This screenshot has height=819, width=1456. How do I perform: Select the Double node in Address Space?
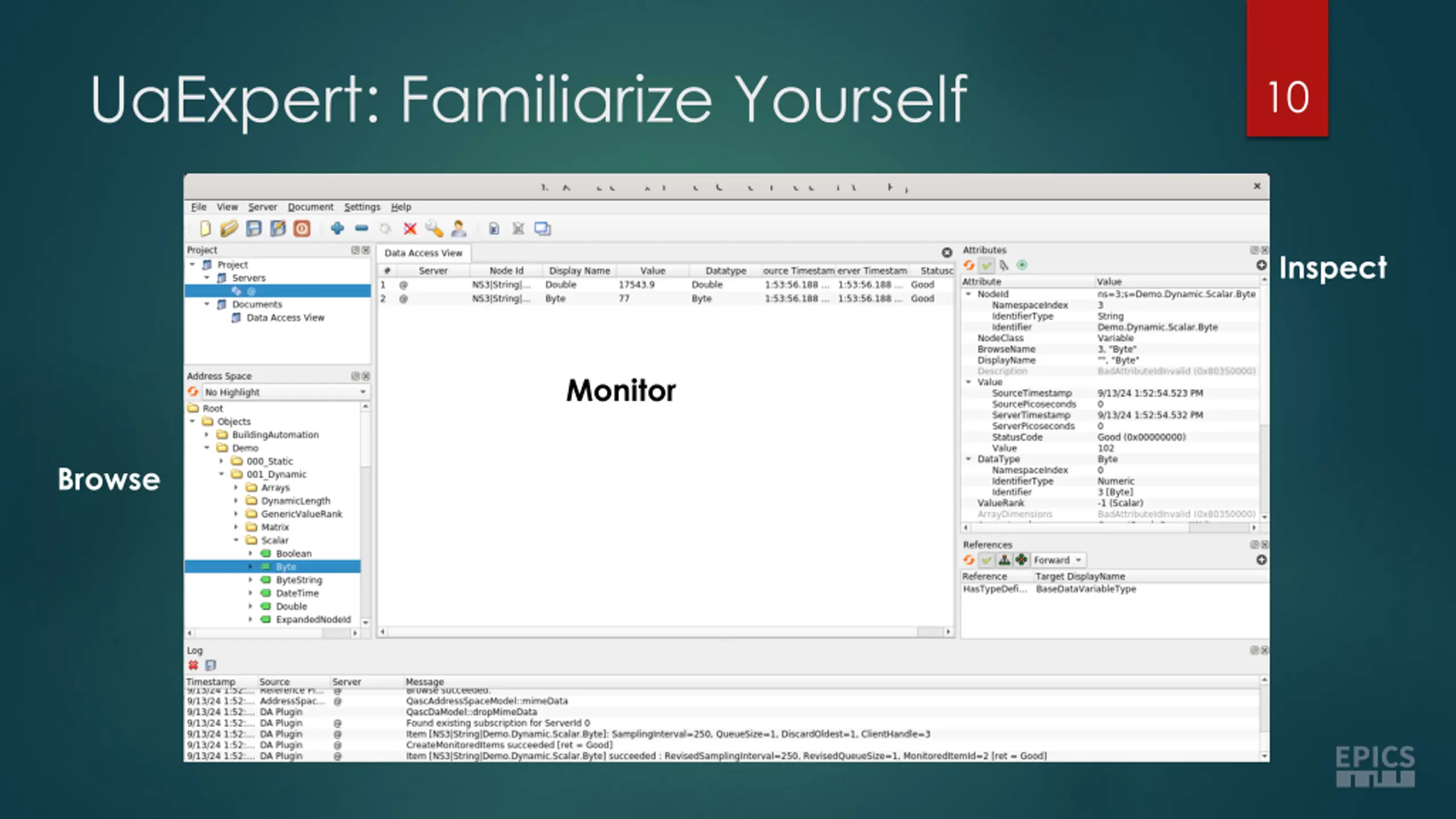[x=291, y=606]
